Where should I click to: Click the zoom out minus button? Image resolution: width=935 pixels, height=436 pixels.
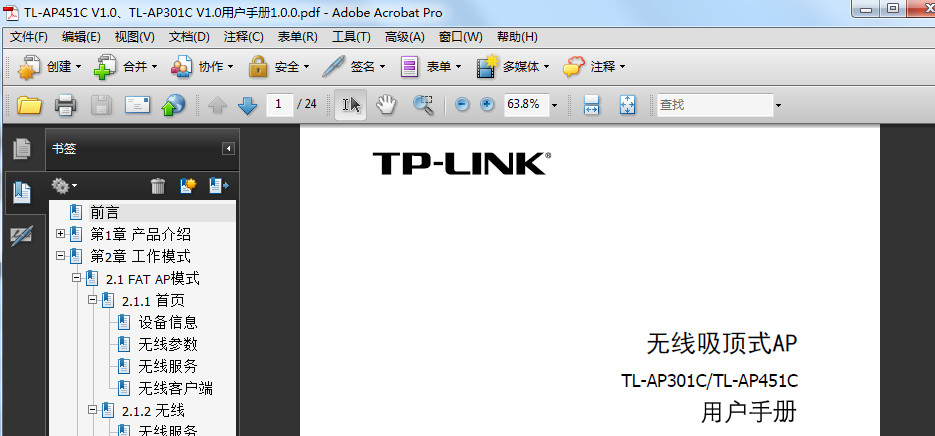coord(462,105)
